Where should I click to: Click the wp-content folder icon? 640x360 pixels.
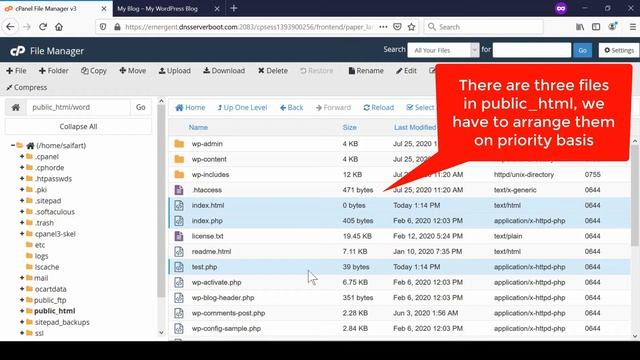(x=179, y=159)
